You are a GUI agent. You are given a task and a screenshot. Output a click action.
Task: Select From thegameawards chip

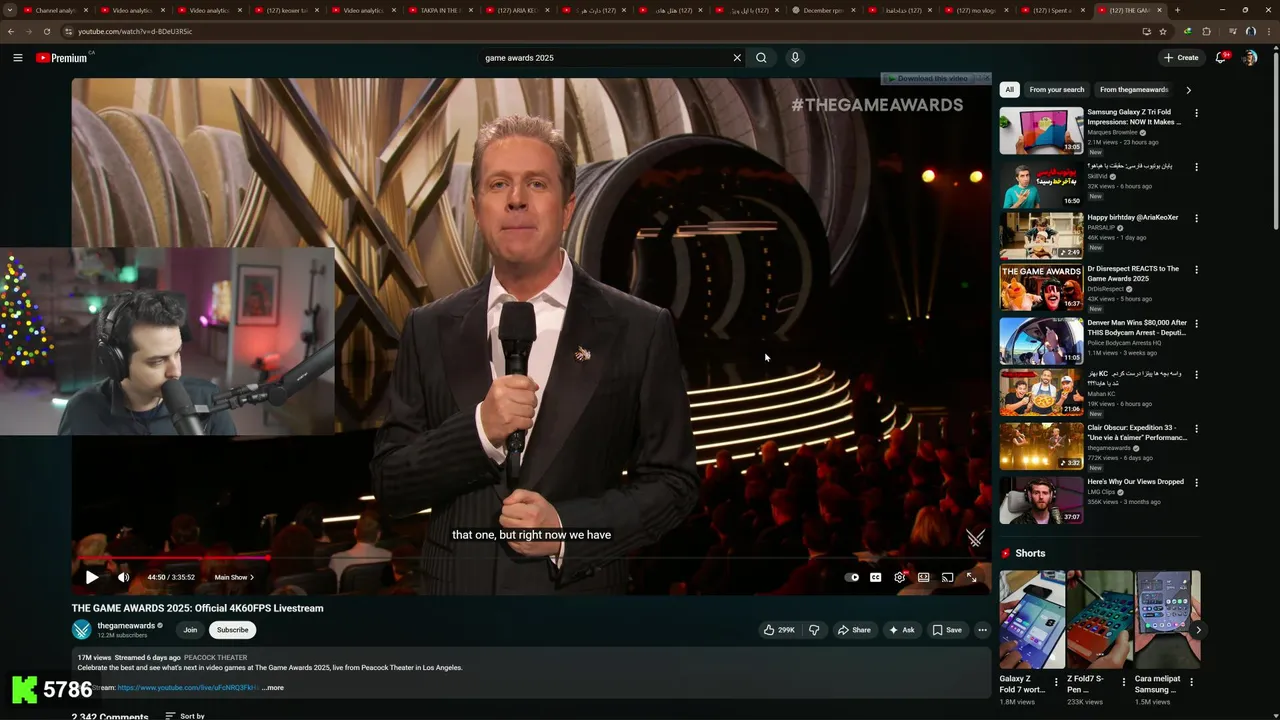point(1134,90)
